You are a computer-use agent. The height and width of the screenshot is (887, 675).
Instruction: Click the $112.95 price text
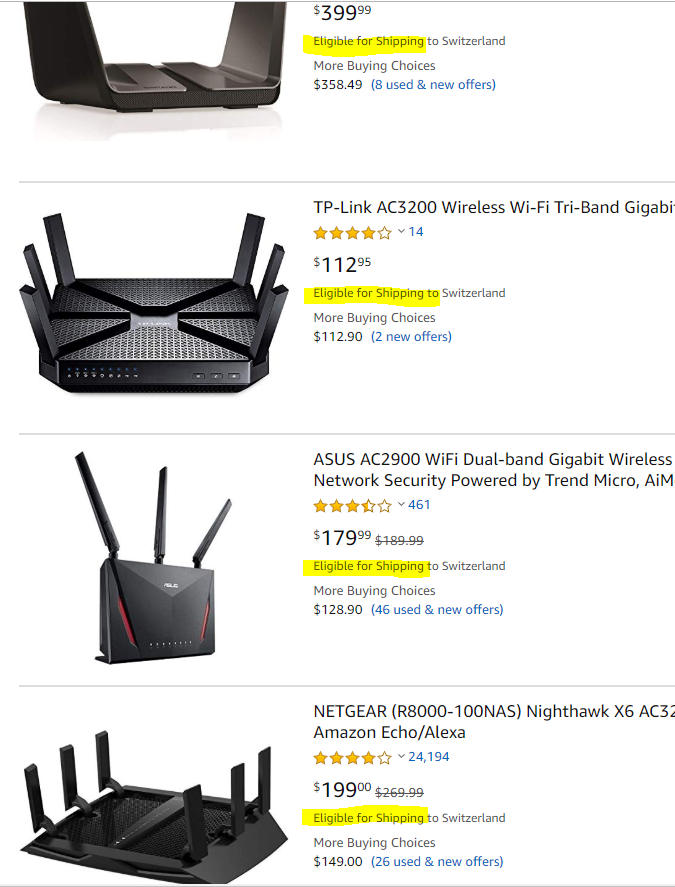[340, 262]
